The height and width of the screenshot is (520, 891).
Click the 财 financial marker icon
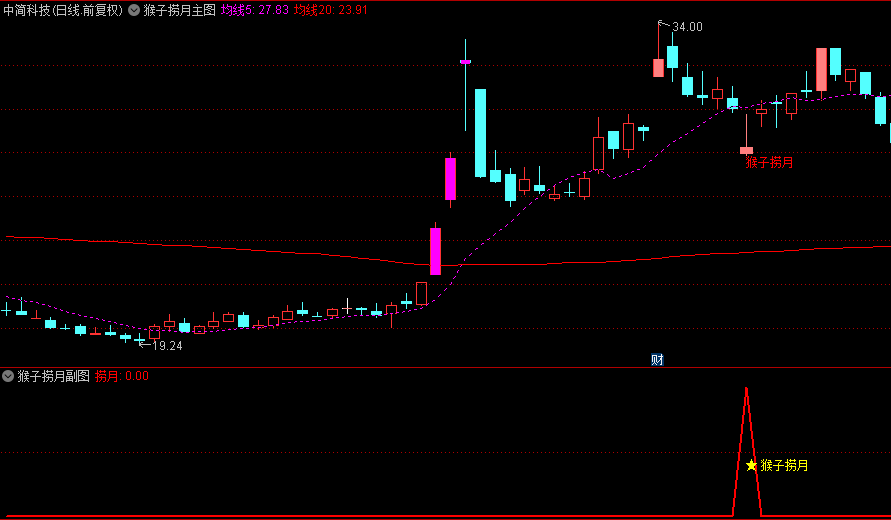657,359
